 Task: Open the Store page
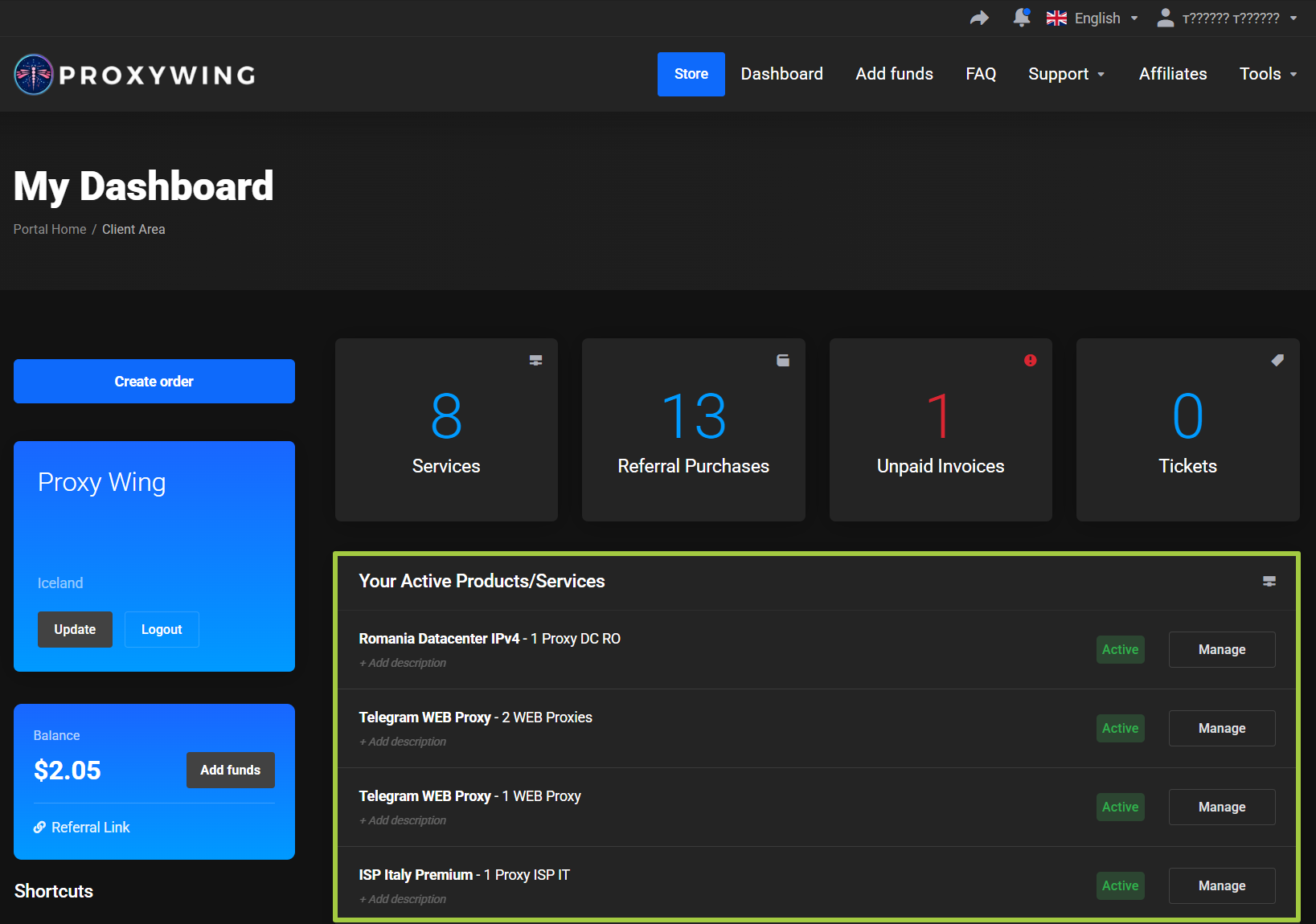click(x=691, y=74)
